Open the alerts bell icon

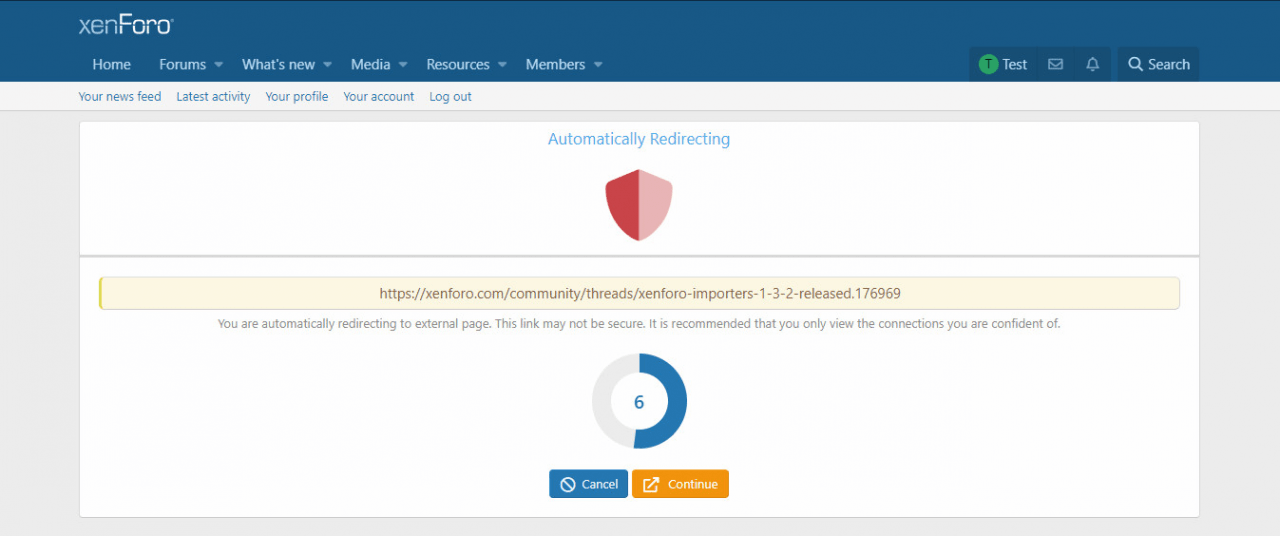point(1092,64)
